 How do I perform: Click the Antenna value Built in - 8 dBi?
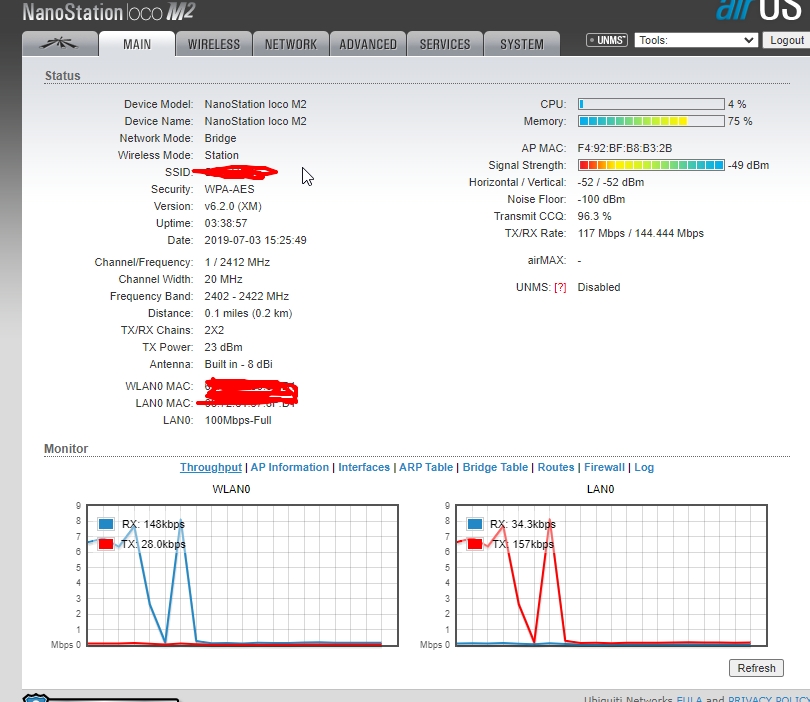coord(239,364)
